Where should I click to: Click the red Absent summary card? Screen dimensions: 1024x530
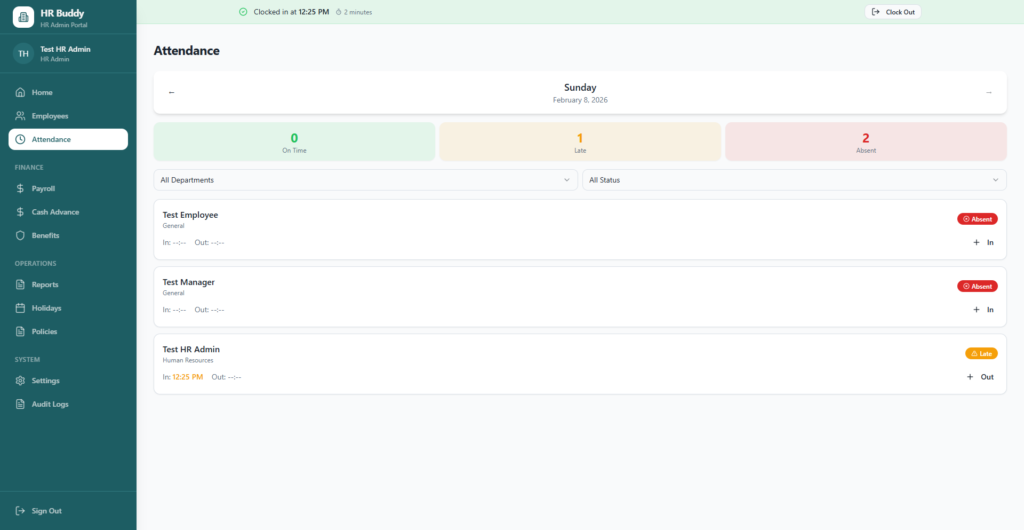[865, 142]
